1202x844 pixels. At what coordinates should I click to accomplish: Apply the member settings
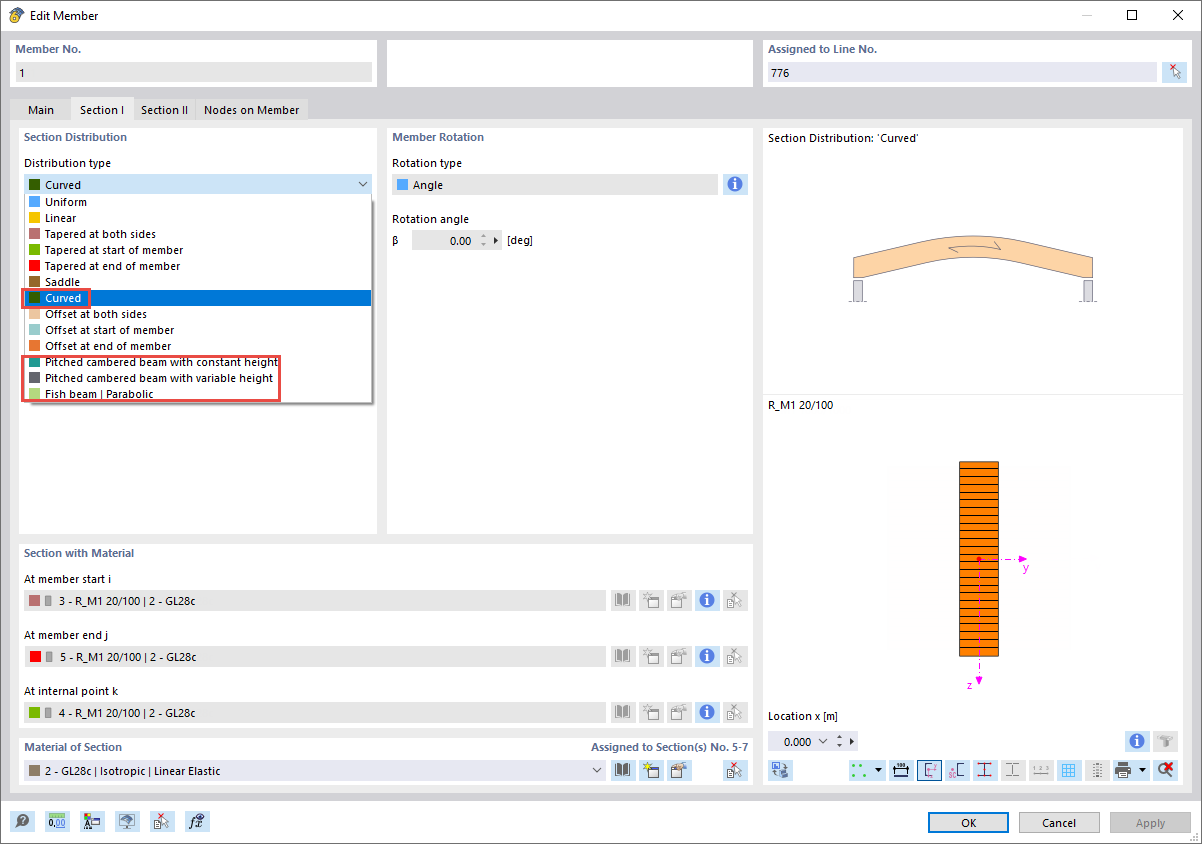point(1149,821)
